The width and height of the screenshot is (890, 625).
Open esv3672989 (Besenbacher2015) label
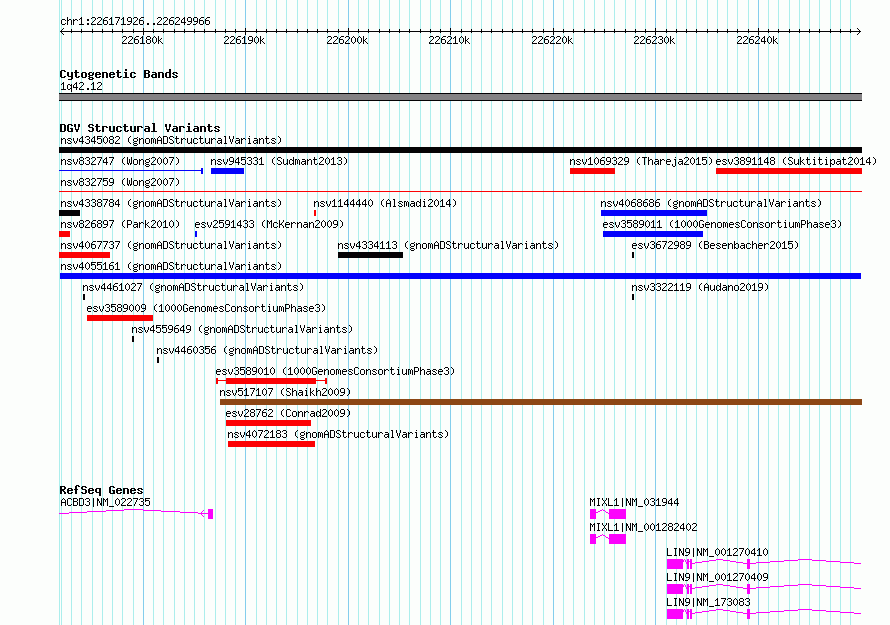pyautogui.click(x=715, y=245)
